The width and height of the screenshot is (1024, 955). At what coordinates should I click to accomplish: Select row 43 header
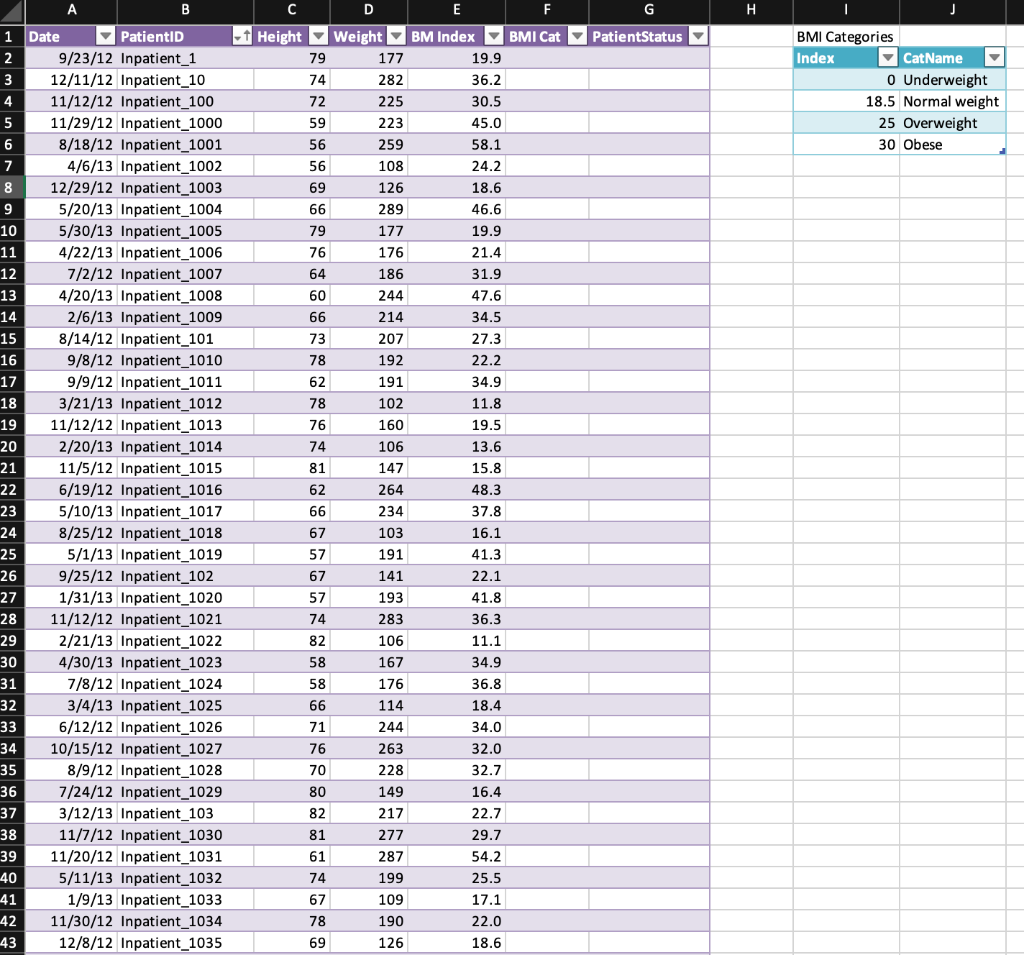pyautogui.click(x=12, y=943)
